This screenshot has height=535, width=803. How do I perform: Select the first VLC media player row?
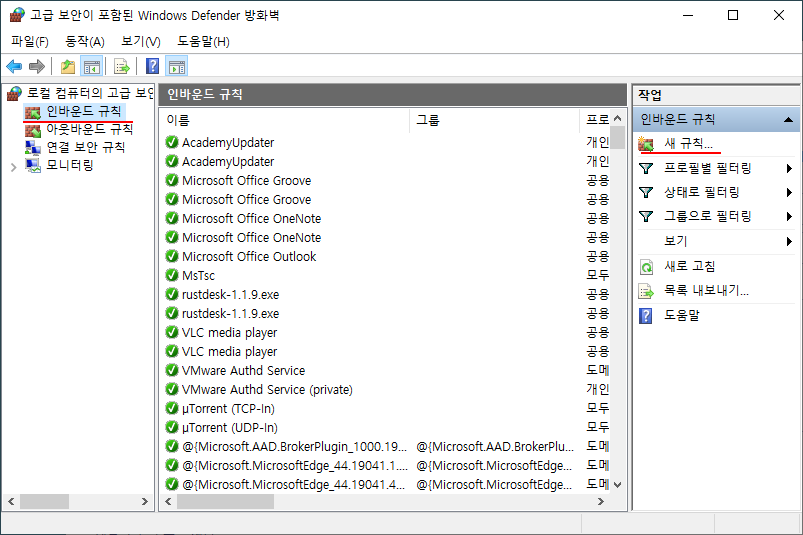[x=387, y=332]
